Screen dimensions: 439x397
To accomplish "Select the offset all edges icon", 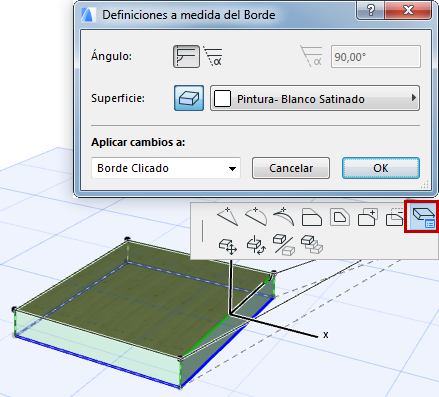I will click(340, 217).
